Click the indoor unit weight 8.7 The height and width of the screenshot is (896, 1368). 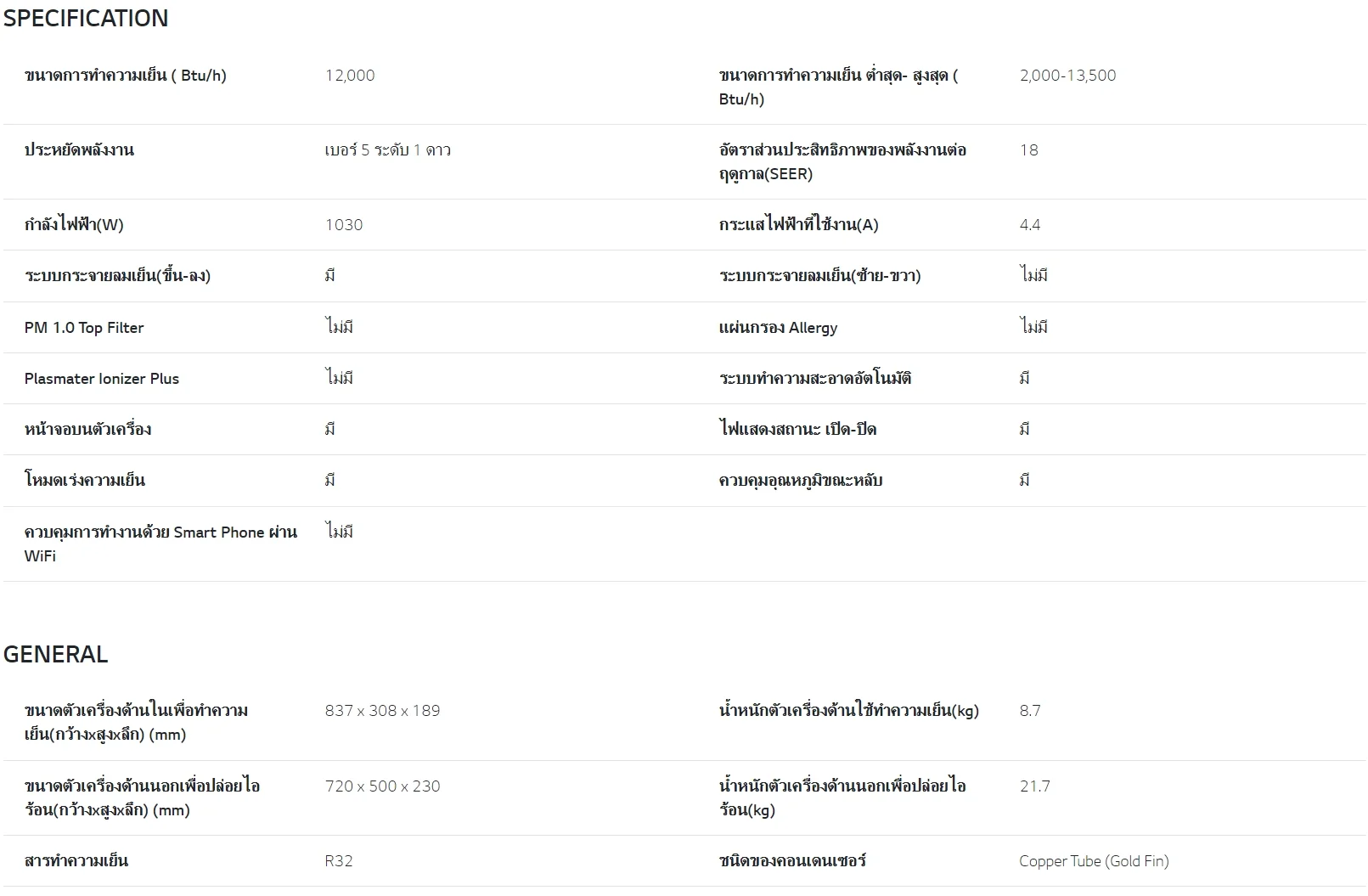coord(1029,710)
